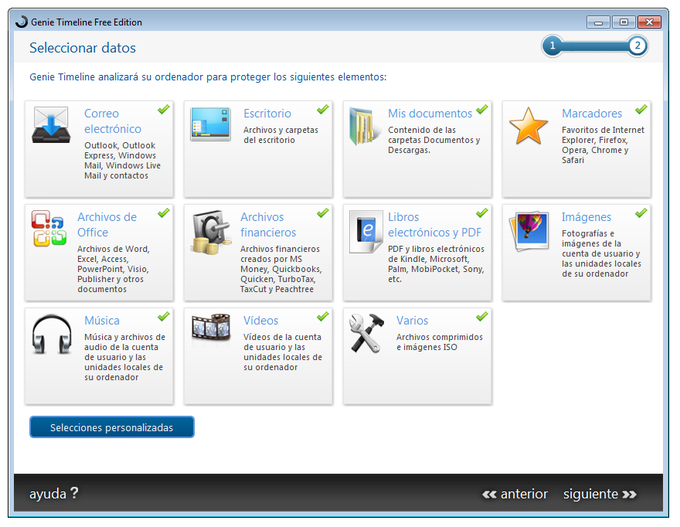Uncheck the Correo electrónico green checkmark
This screenshot has width=680, height=527.
tap(163, 109)
